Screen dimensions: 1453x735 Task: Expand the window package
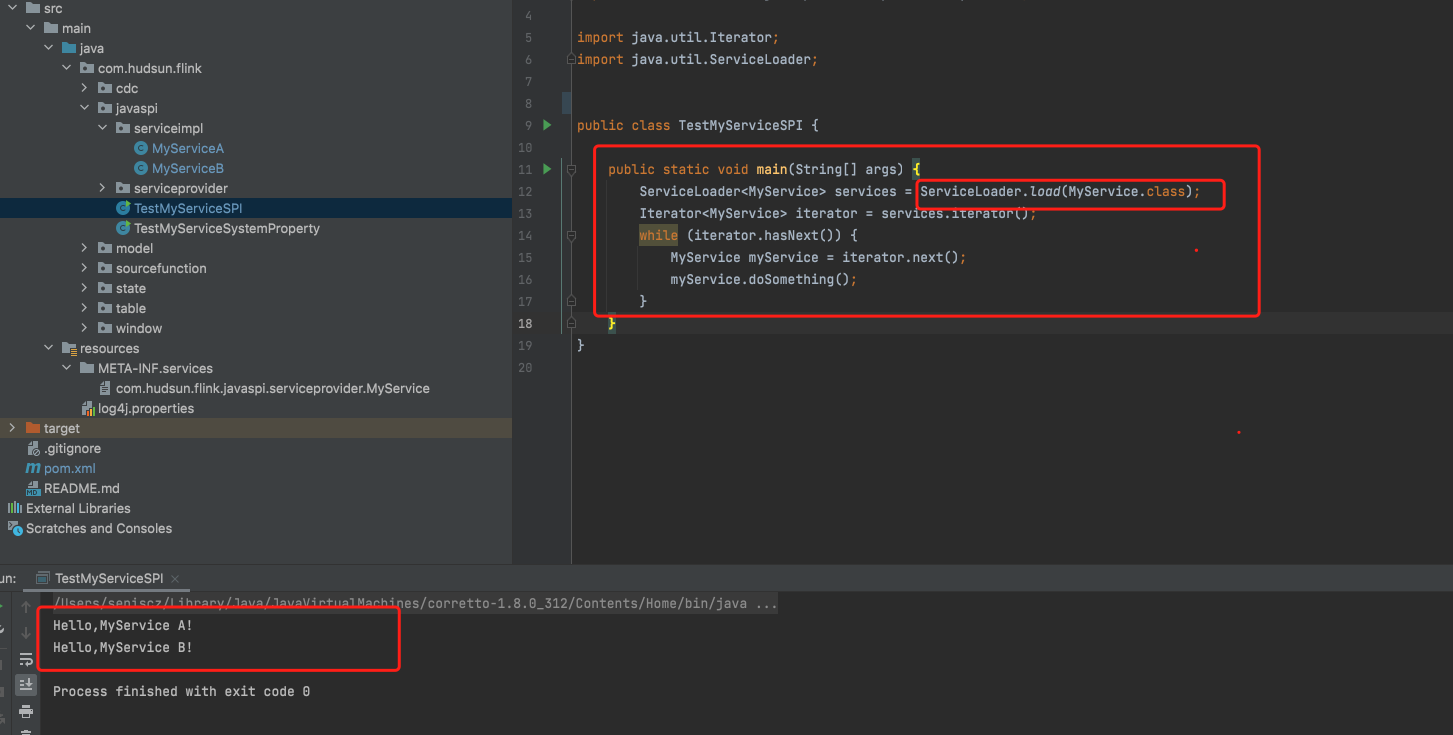[x=85, y=328]
